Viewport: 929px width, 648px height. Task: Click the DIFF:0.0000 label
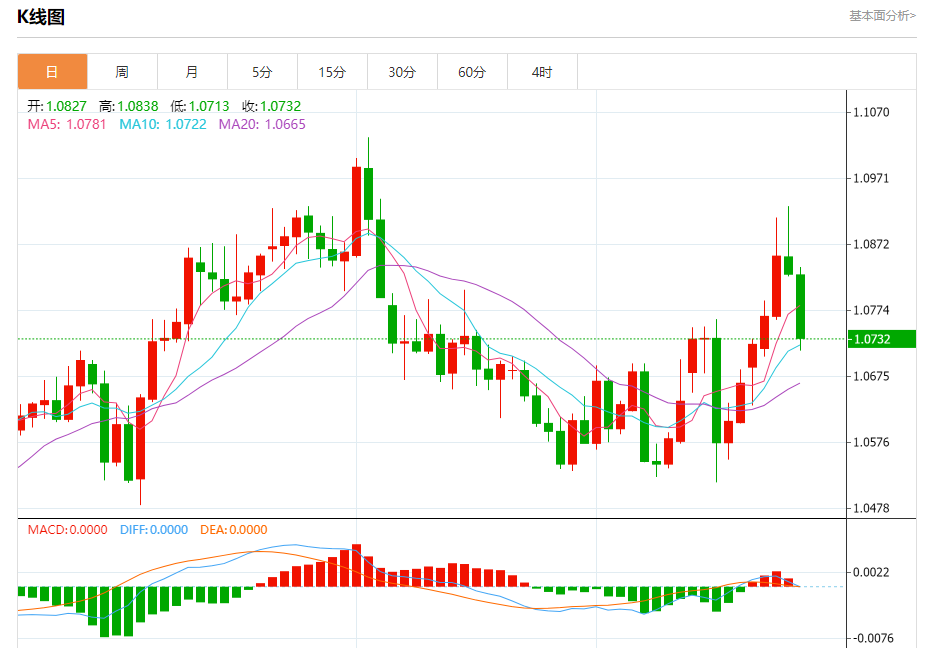pos(153,530)
